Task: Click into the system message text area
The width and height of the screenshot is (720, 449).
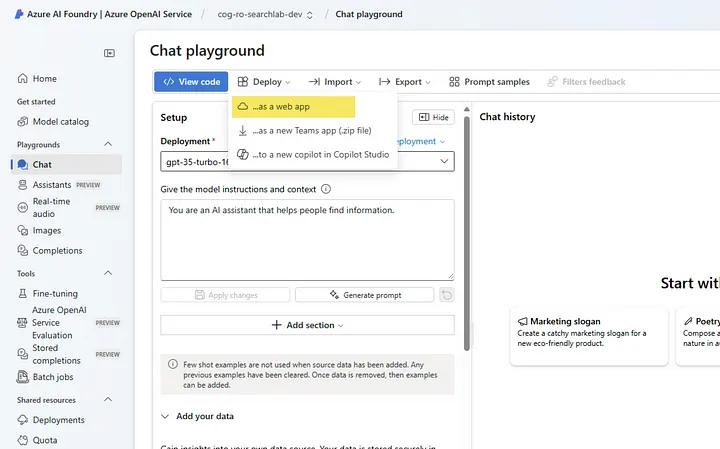Action: pyautogui.click(x=307, y=240)
